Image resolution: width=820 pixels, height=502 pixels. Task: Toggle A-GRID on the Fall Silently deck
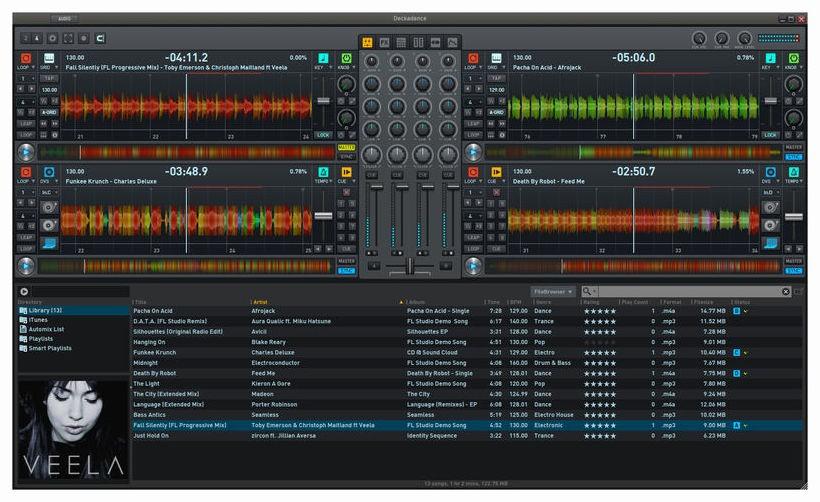tap(49, 112)
